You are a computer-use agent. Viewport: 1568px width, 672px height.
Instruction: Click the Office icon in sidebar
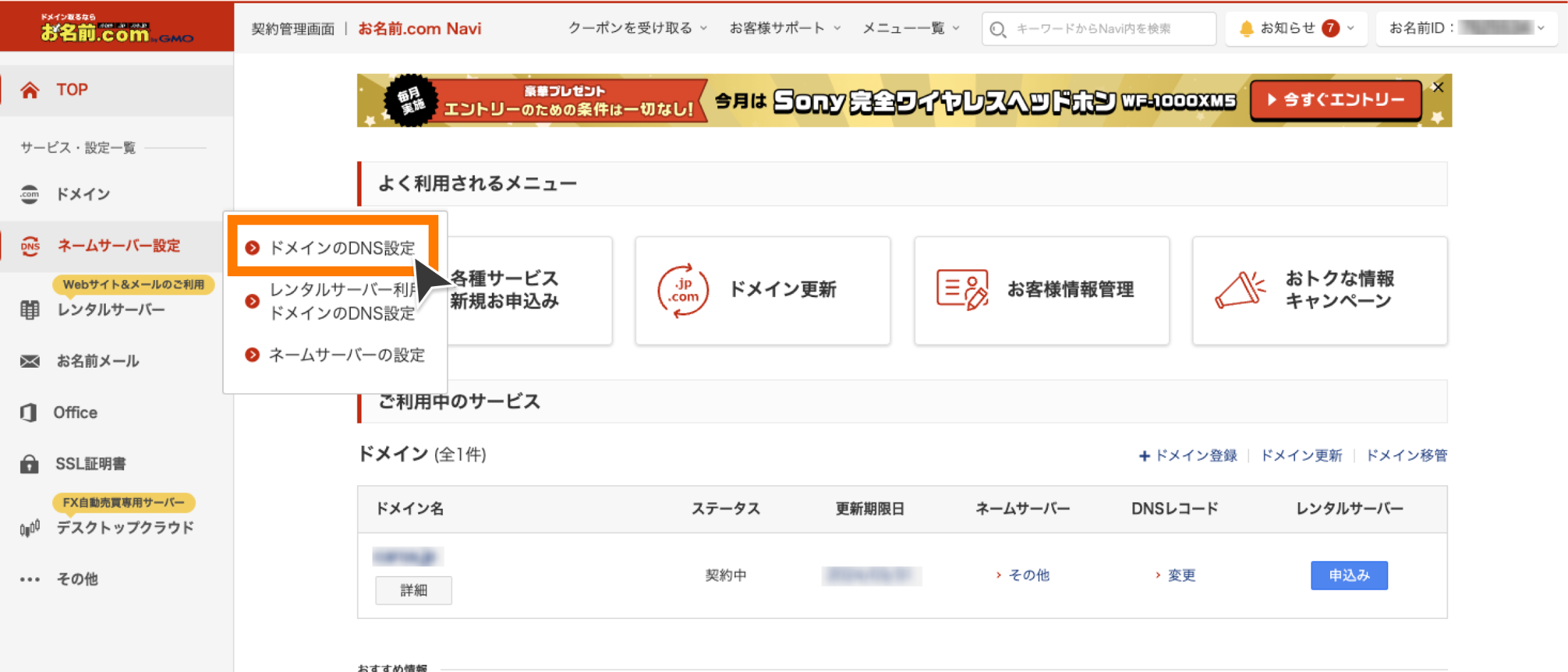tap(29, 413)
